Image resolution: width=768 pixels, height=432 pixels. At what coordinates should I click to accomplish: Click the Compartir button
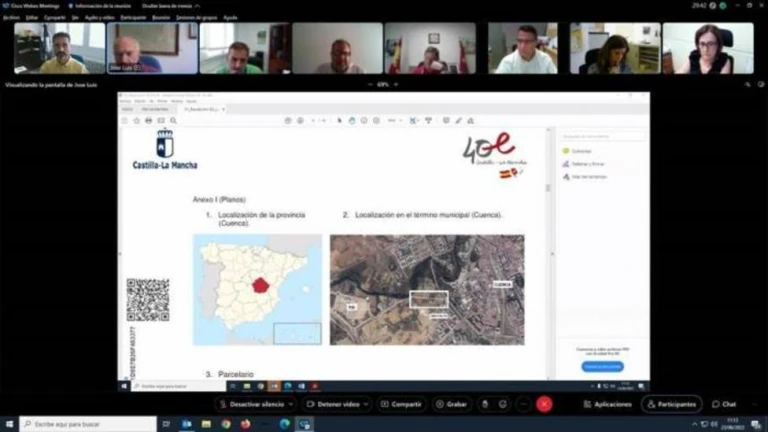click(400, 404)
